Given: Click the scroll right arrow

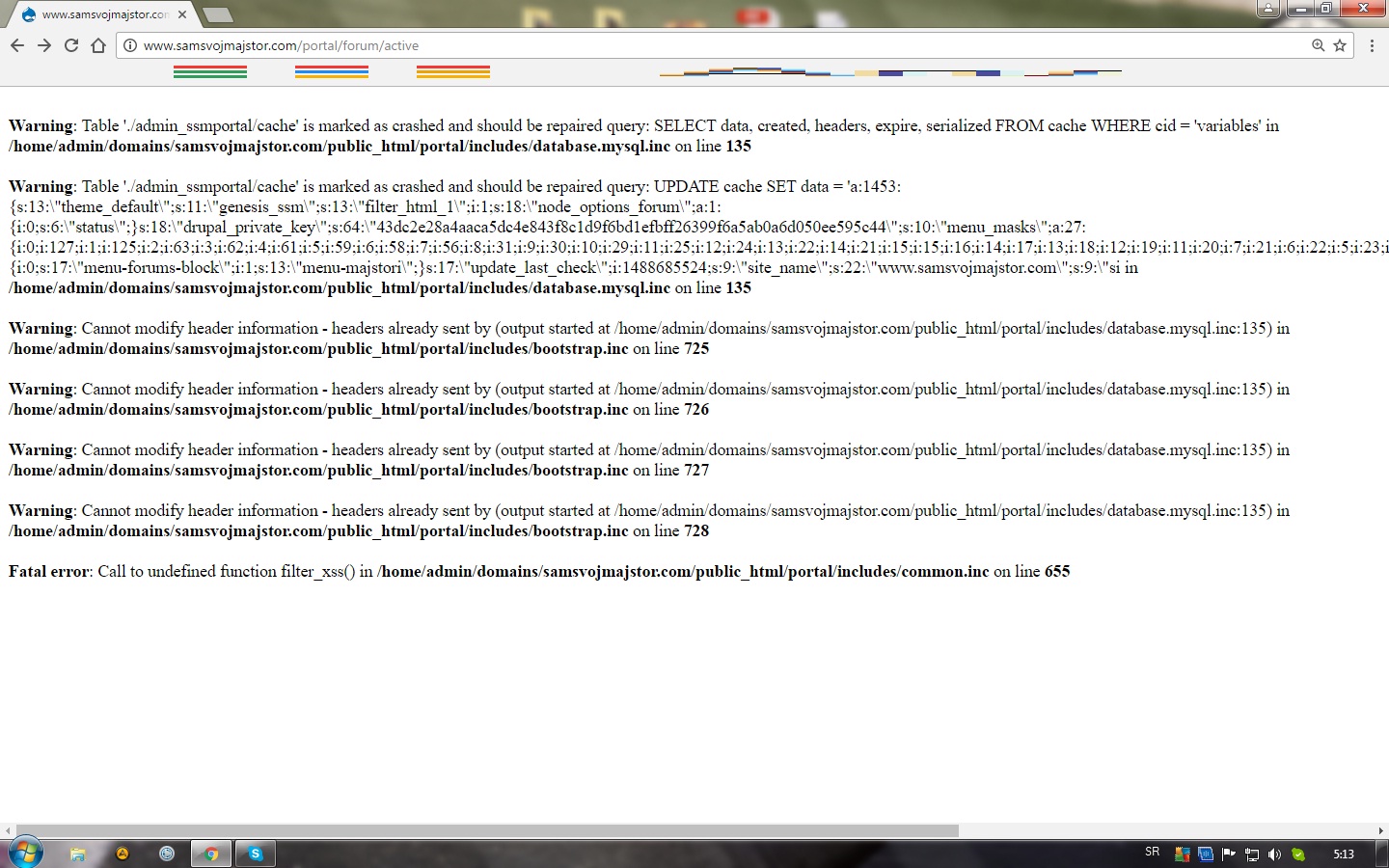Looking at the screenshot, I should pos(1380,830).
